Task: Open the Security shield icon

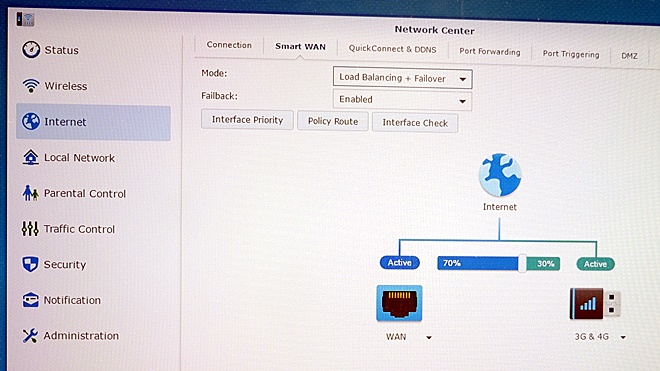Action: (x=30, y=264)
